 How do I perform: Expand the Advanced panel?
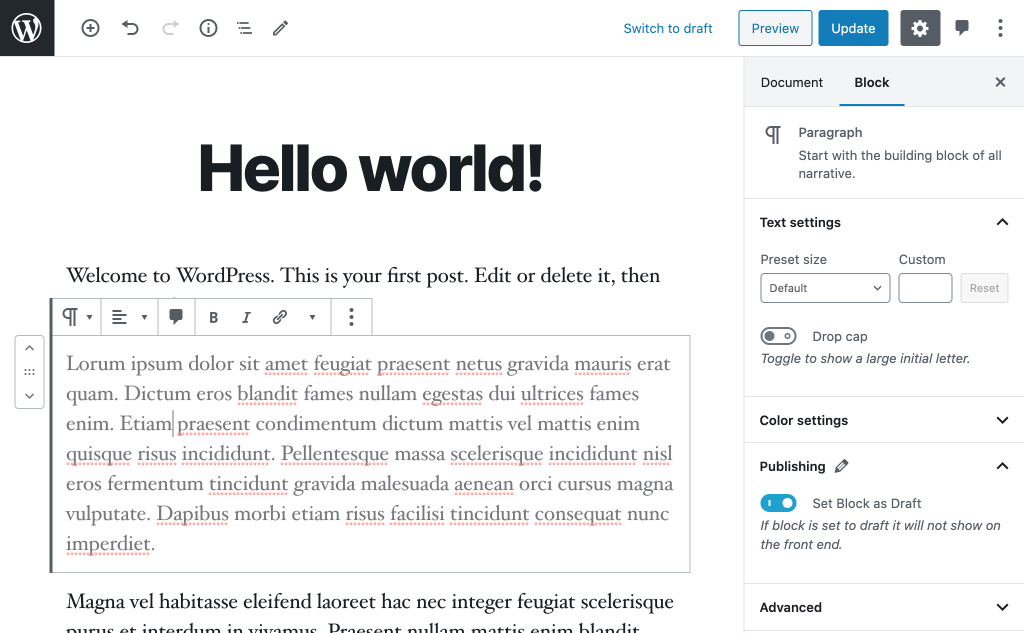tap(884, 607)
